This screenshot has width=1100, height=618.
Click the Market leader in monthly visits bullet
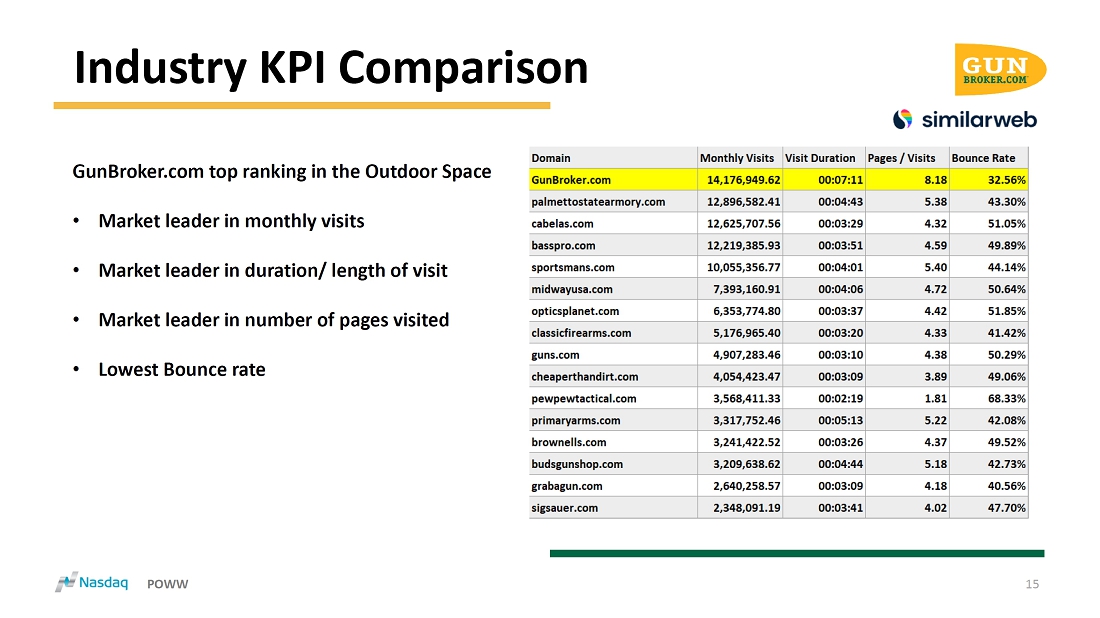pos(232,221)
